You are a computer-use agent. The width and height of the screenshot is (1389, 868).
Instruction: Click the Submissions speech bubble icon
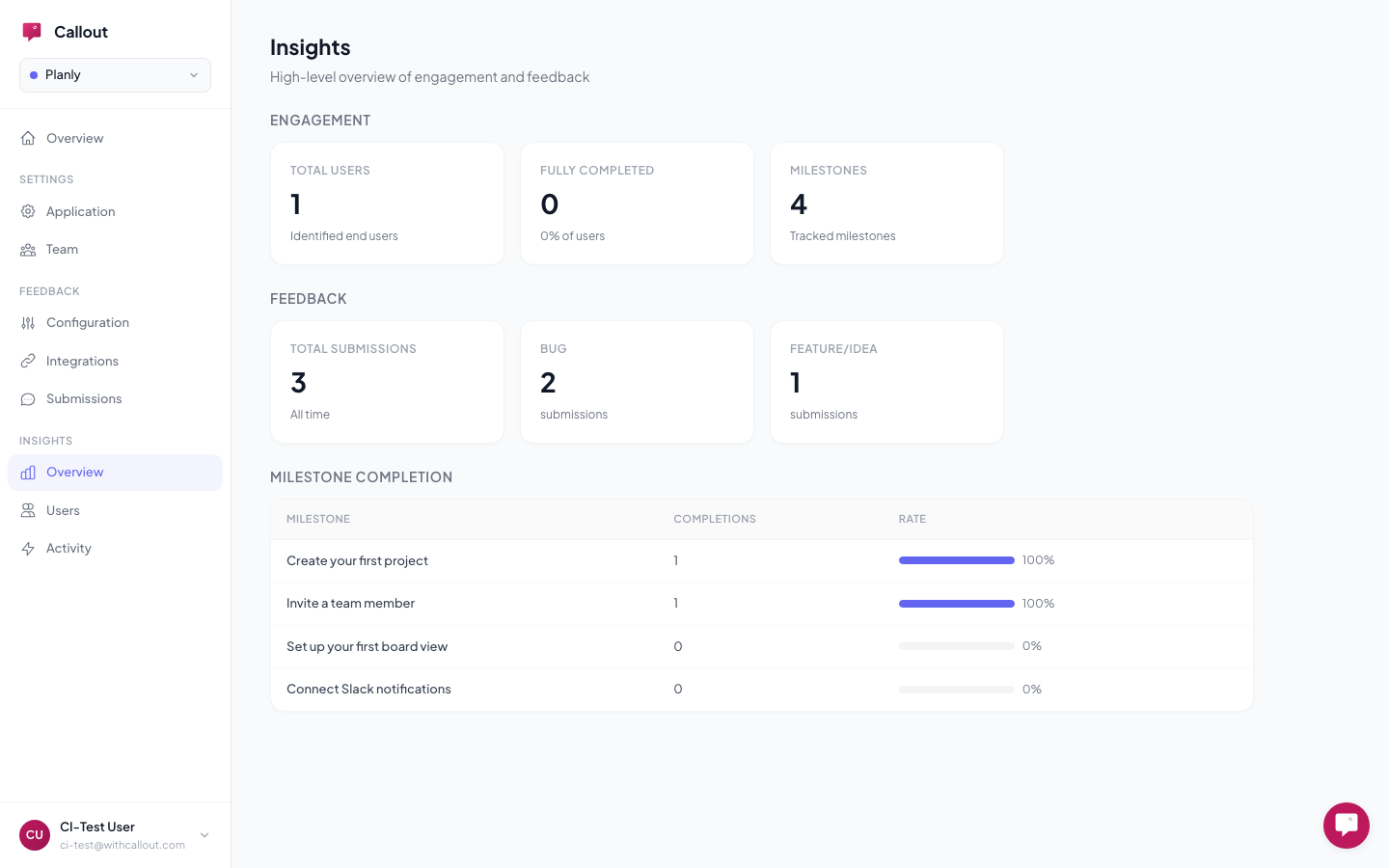click(28, 399)
